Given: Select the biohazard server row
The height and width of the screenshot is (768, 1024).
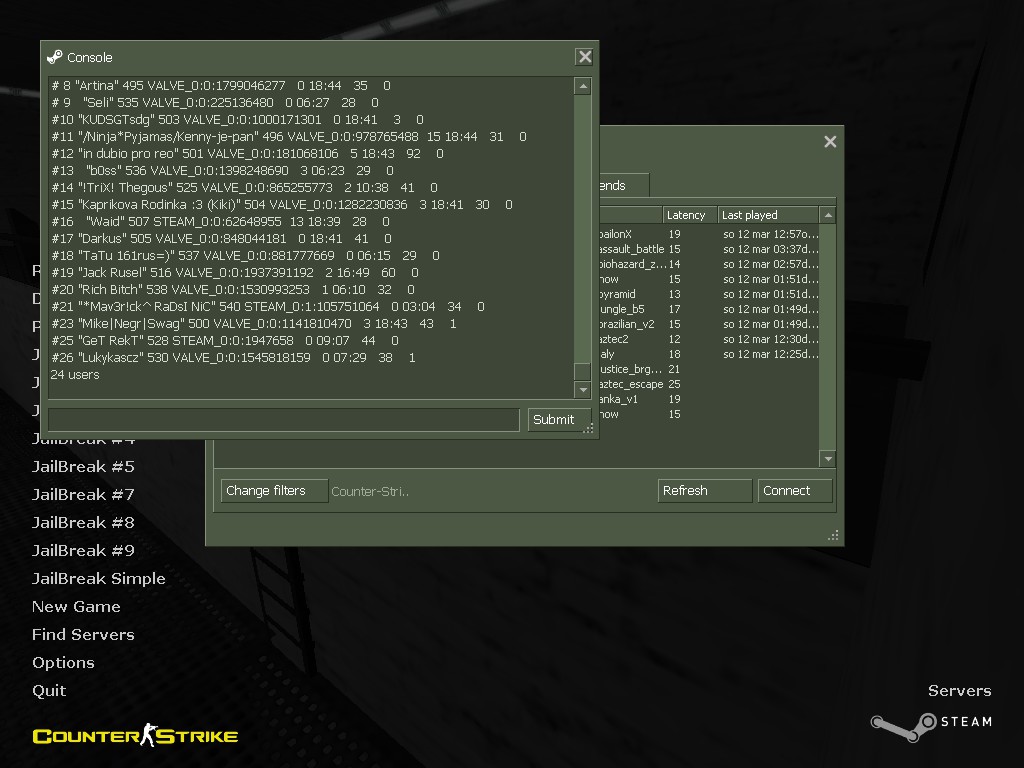Looking at the screenshot, I should (x=709, y=264).
